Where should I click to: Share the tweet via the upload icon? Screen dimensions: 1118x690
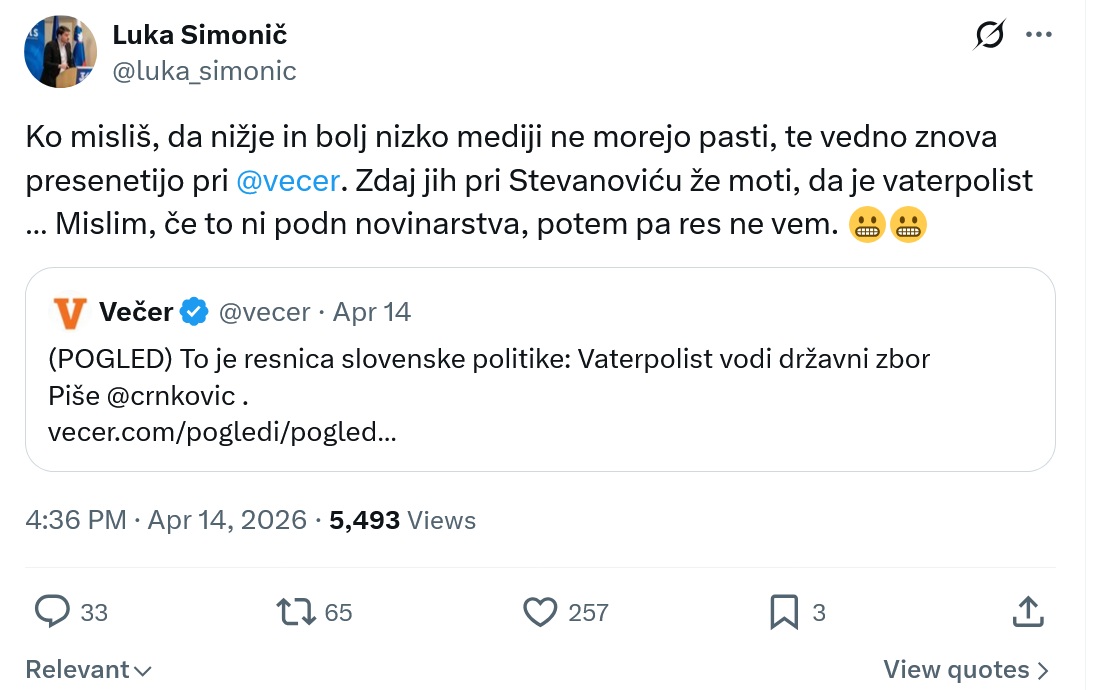tap(1029, 611)
